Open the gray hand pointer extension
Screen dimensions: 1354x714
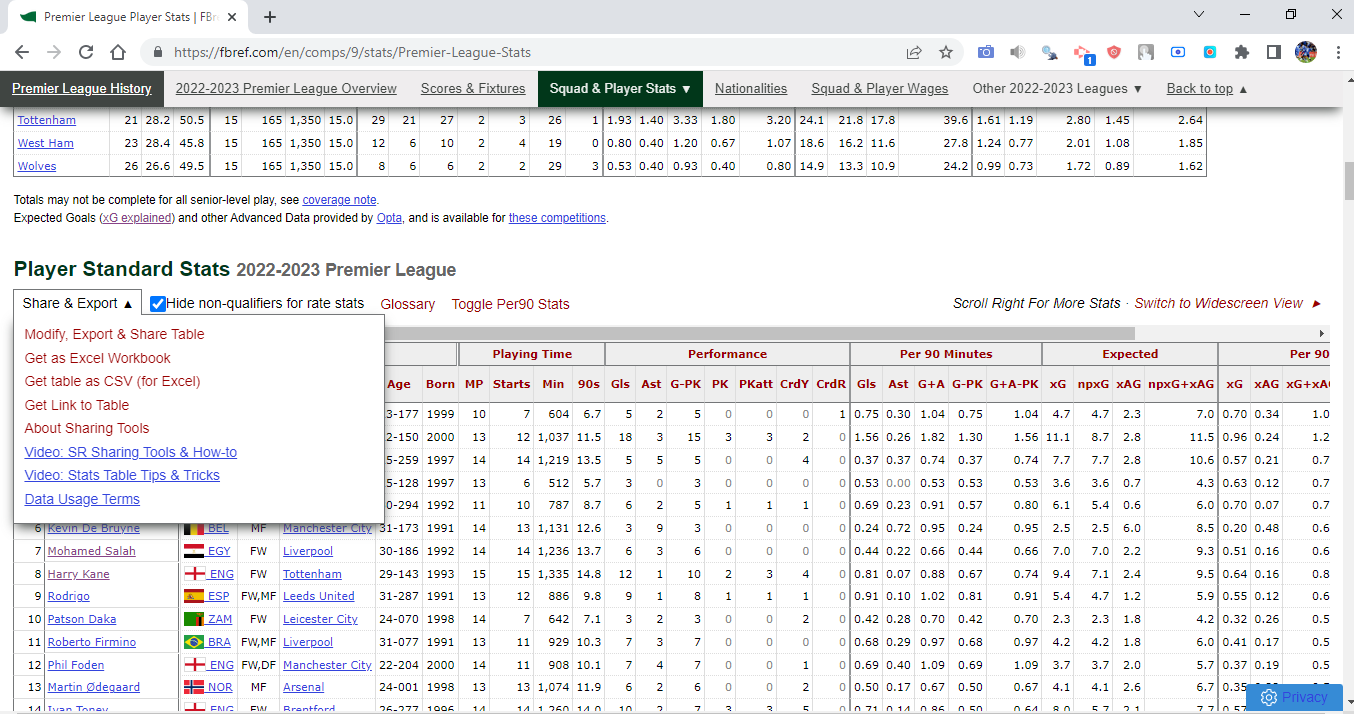(1146, 52)
